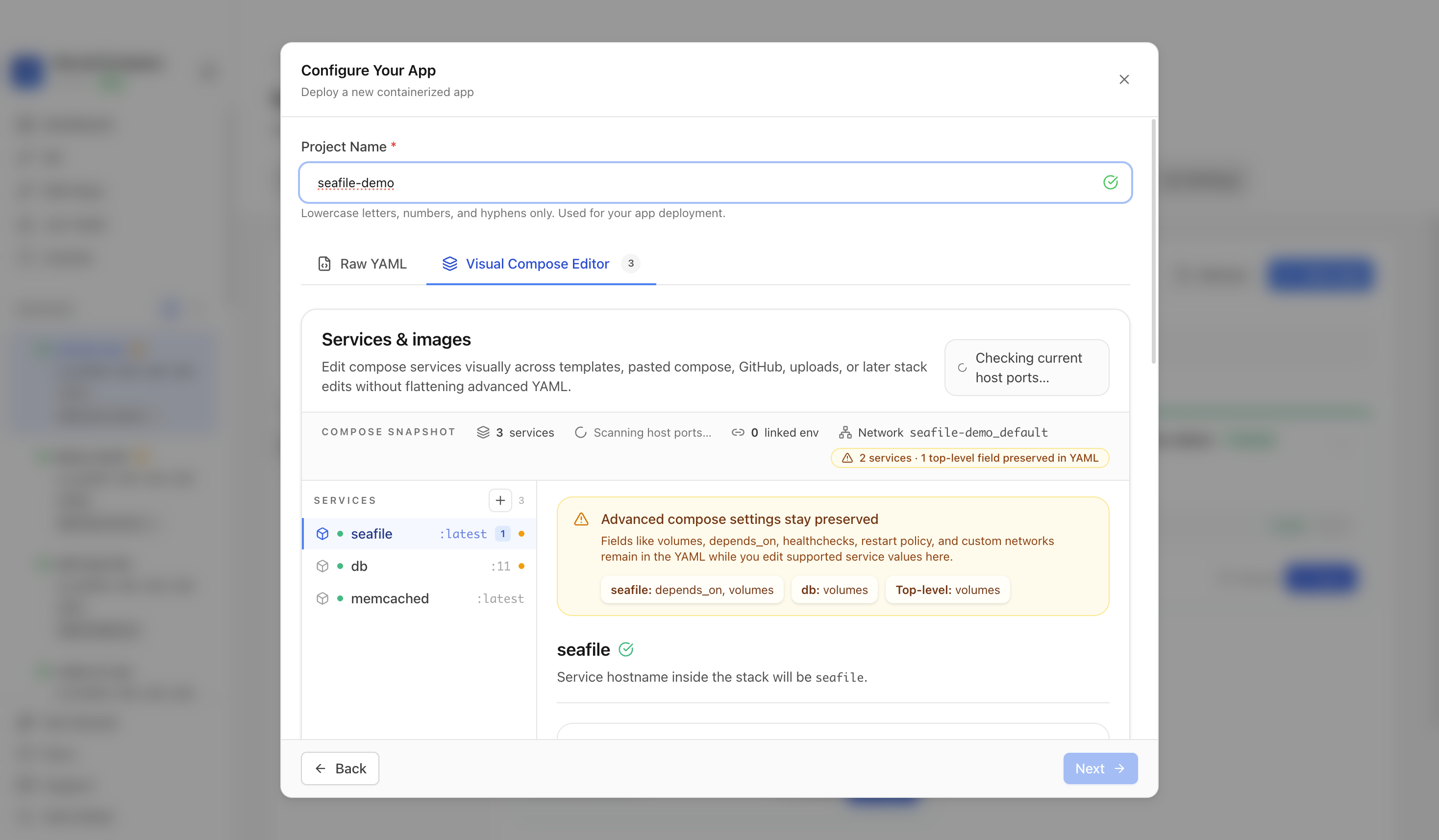The image size is (1439, 840).
Task: Click the warning triangle in YAML badge
Action: 847,458
